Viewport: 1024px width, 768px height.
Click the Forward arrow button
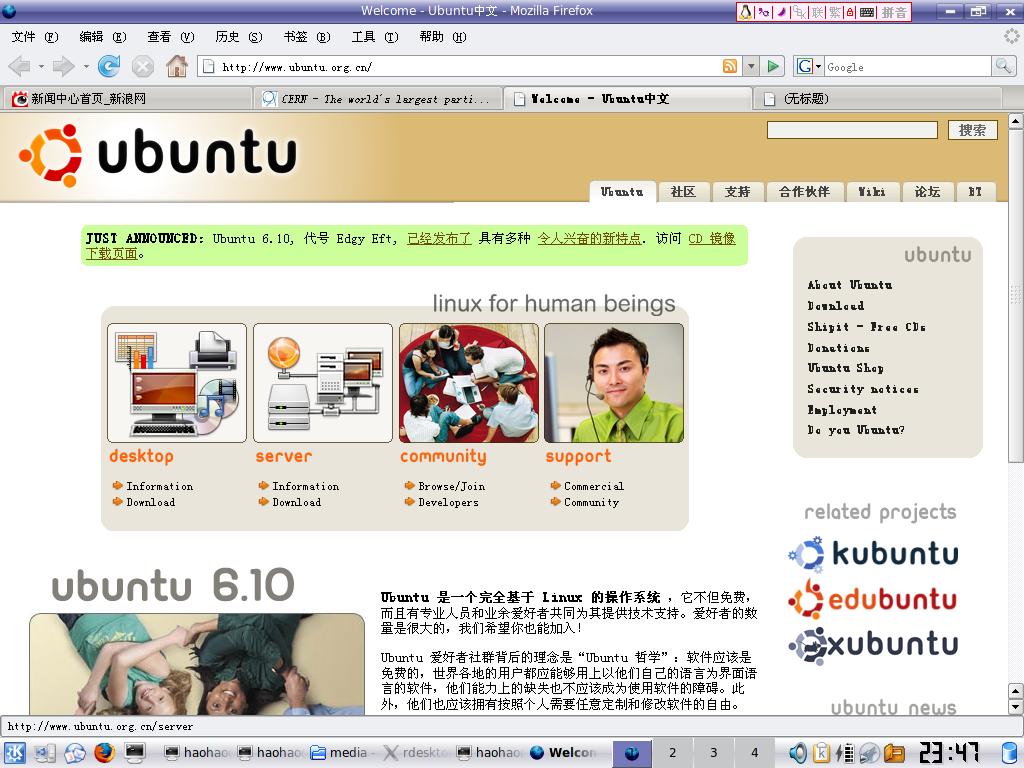click(63, 66)
